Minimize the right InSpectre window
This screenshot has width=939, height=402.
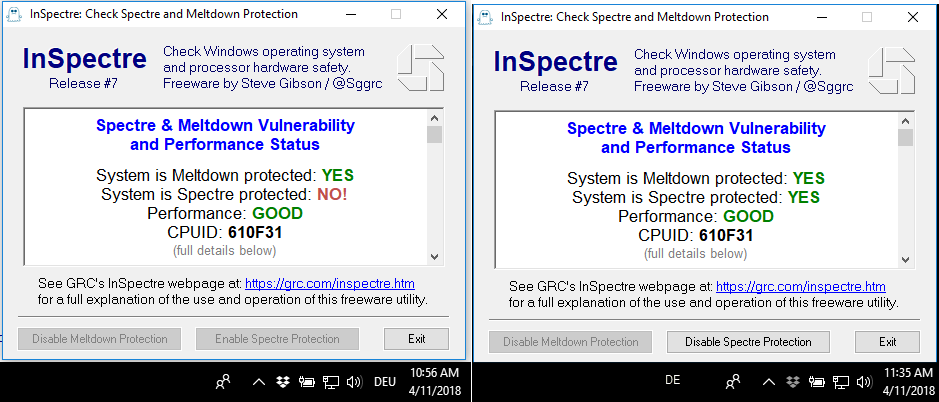[820, 17]
